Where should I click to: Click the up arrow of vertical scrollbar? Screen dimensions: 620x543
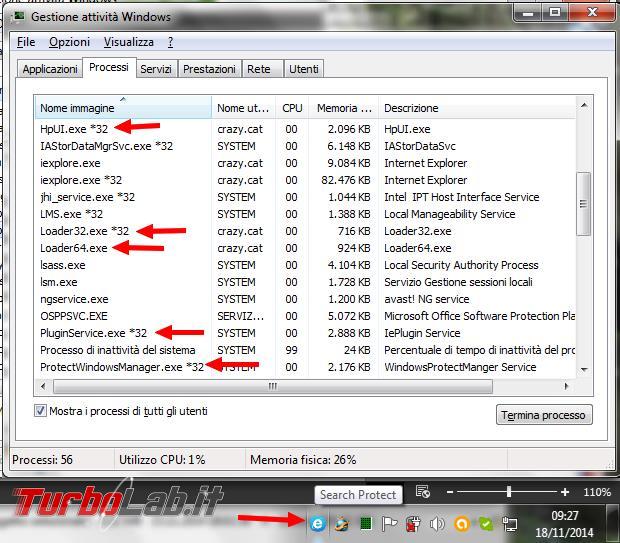click(584, 105)
